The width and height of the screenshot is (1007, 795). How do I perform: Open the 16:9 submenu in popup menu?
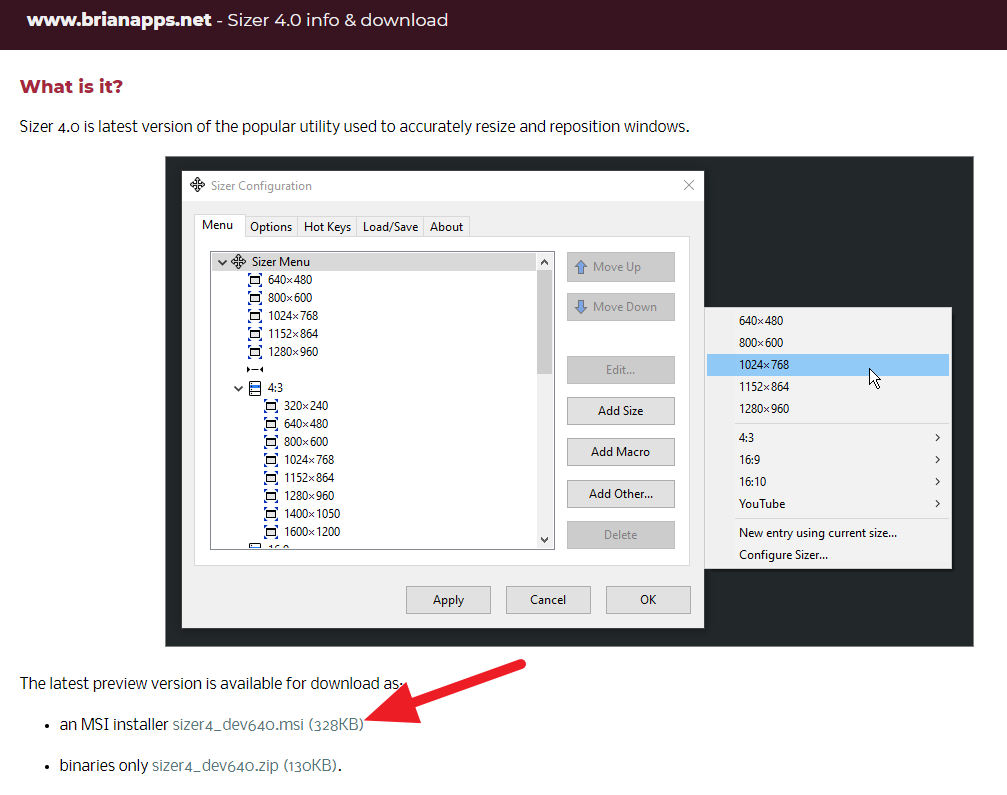(x=828, y=460)
